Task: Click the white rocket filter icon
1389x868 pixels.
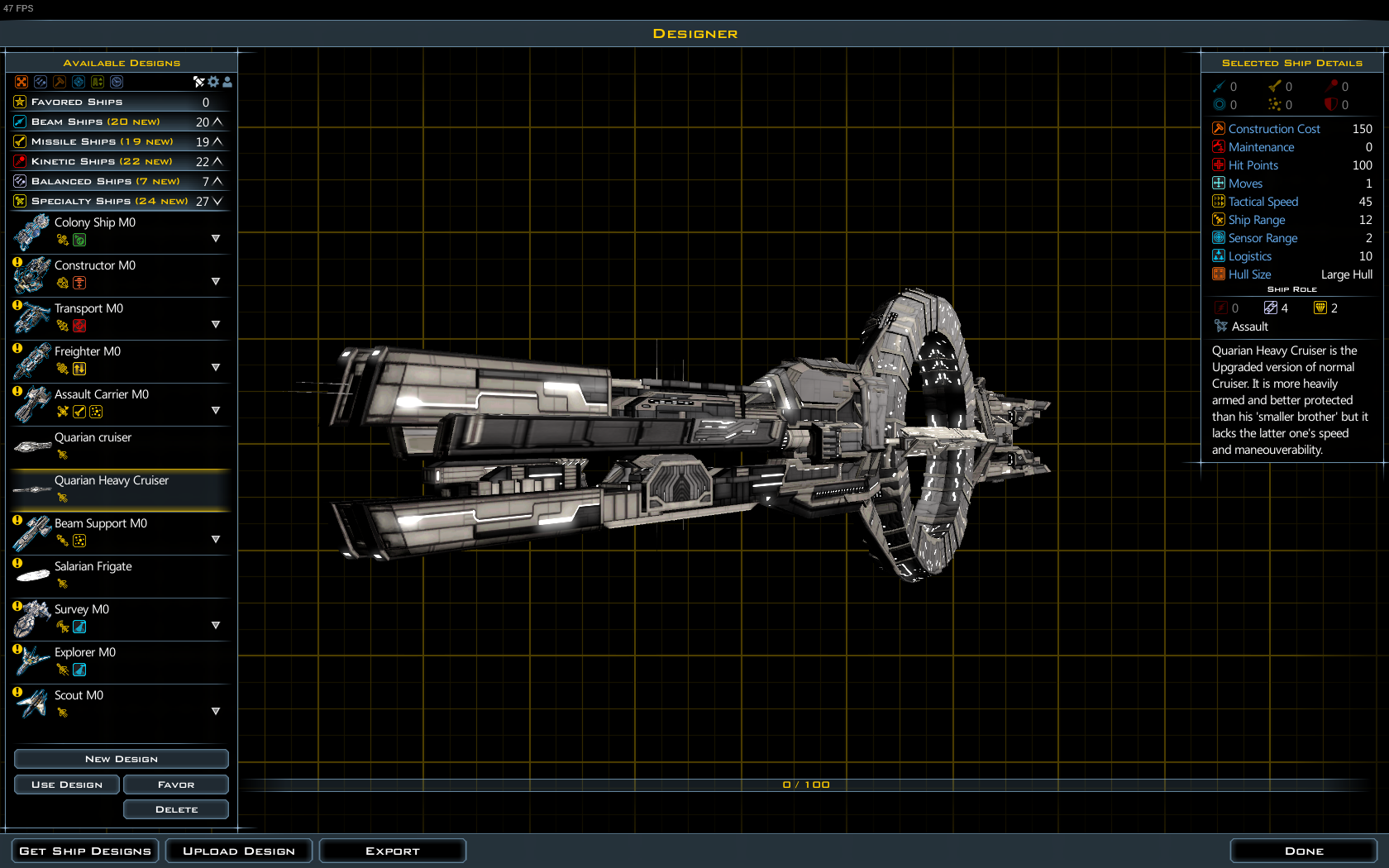Action: [x=198, y=82]
